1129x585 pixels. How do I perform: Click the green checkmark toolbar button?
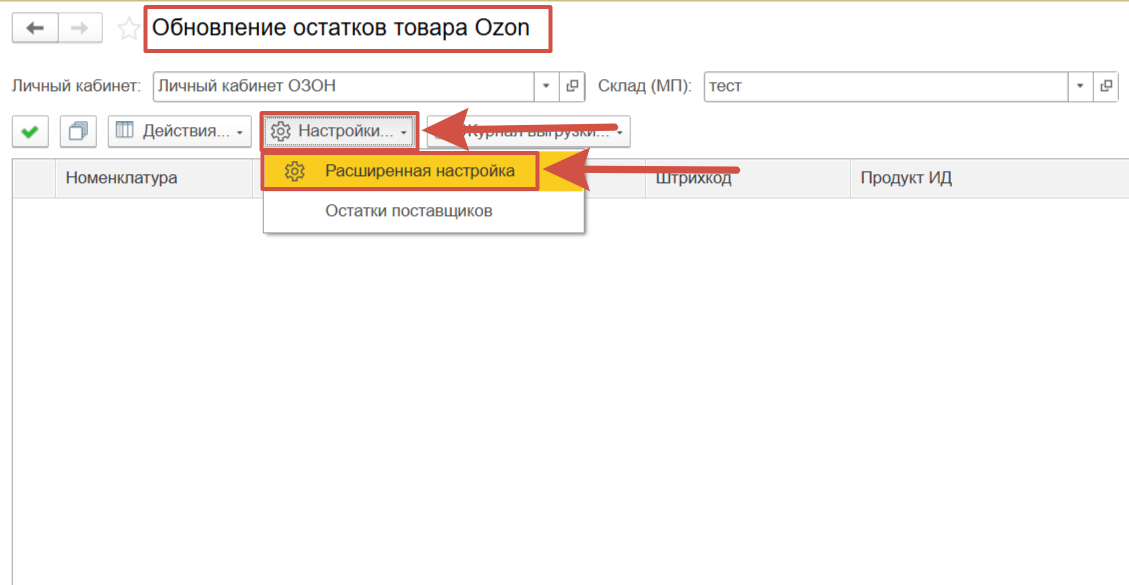click(x=31, y=131)
